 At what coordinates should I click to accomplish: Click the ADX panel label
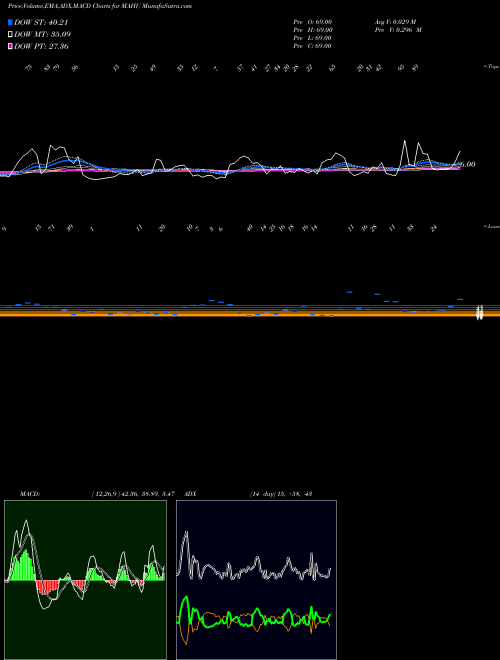pos(190,494)
